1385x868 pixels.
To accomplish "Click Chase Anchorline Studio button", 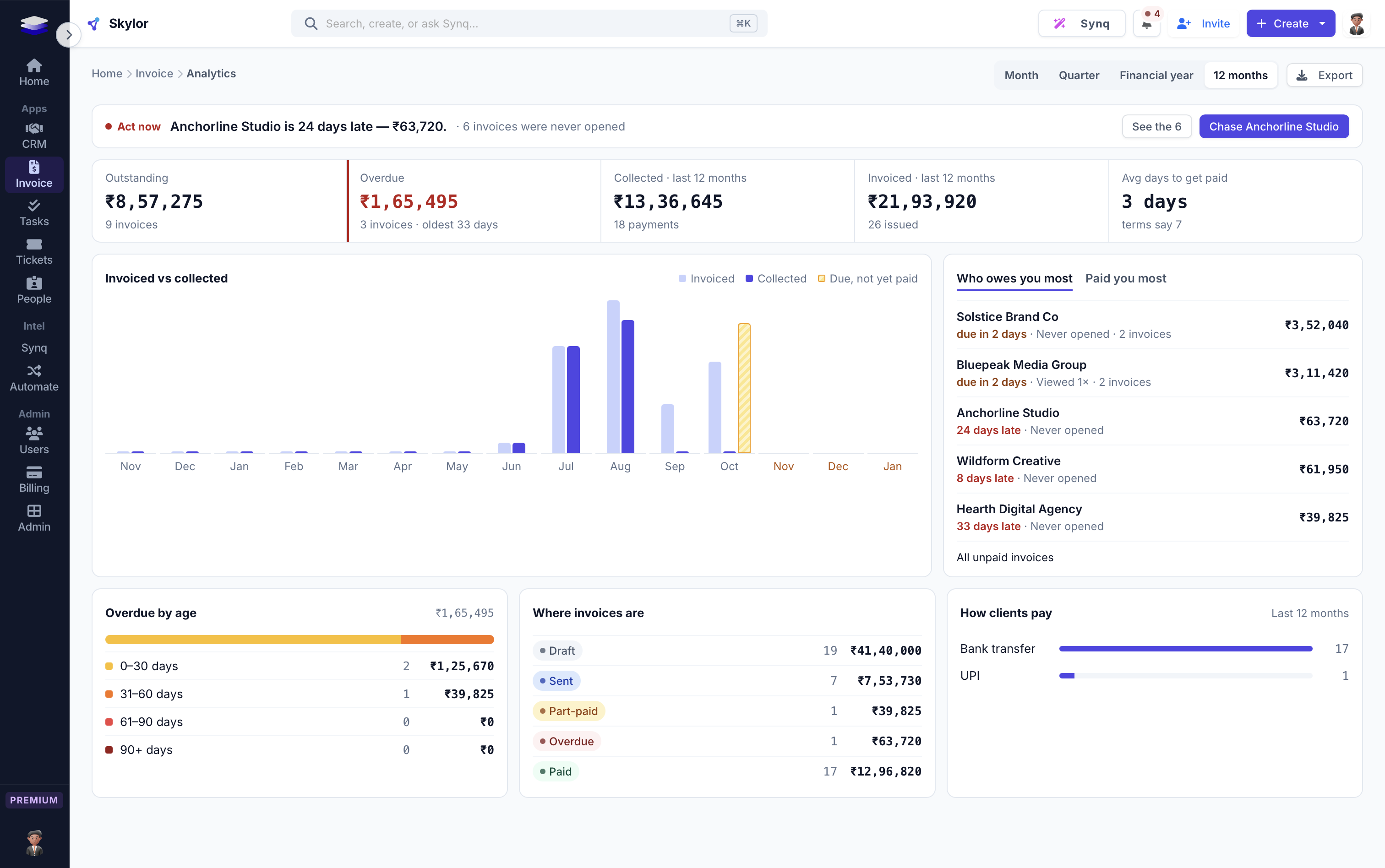I will click(1274, 126).
